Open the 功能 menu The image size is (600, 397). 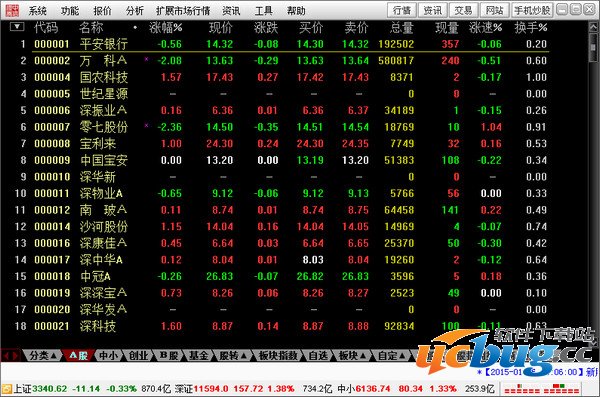tap(70, 11)
